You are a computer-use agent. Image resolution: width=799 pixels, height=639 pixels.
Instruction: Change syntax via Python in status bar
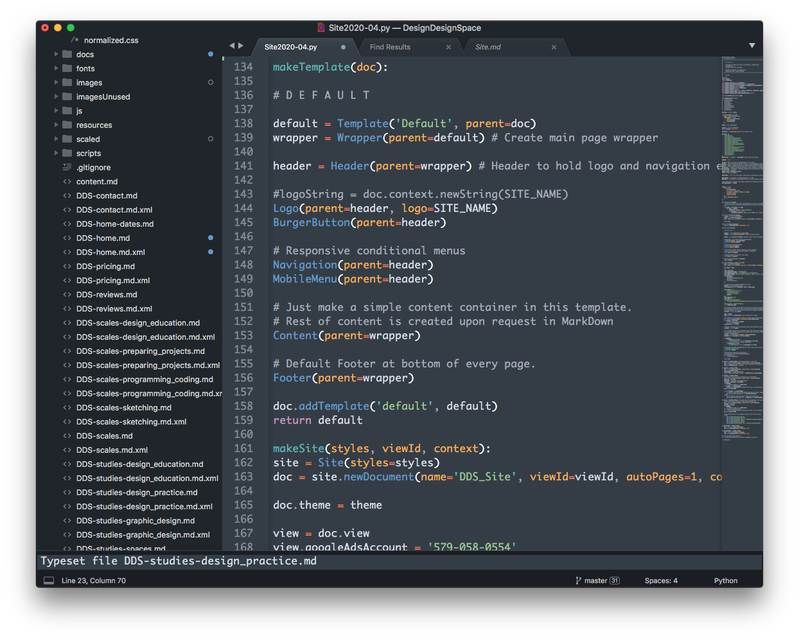point(725,580)
